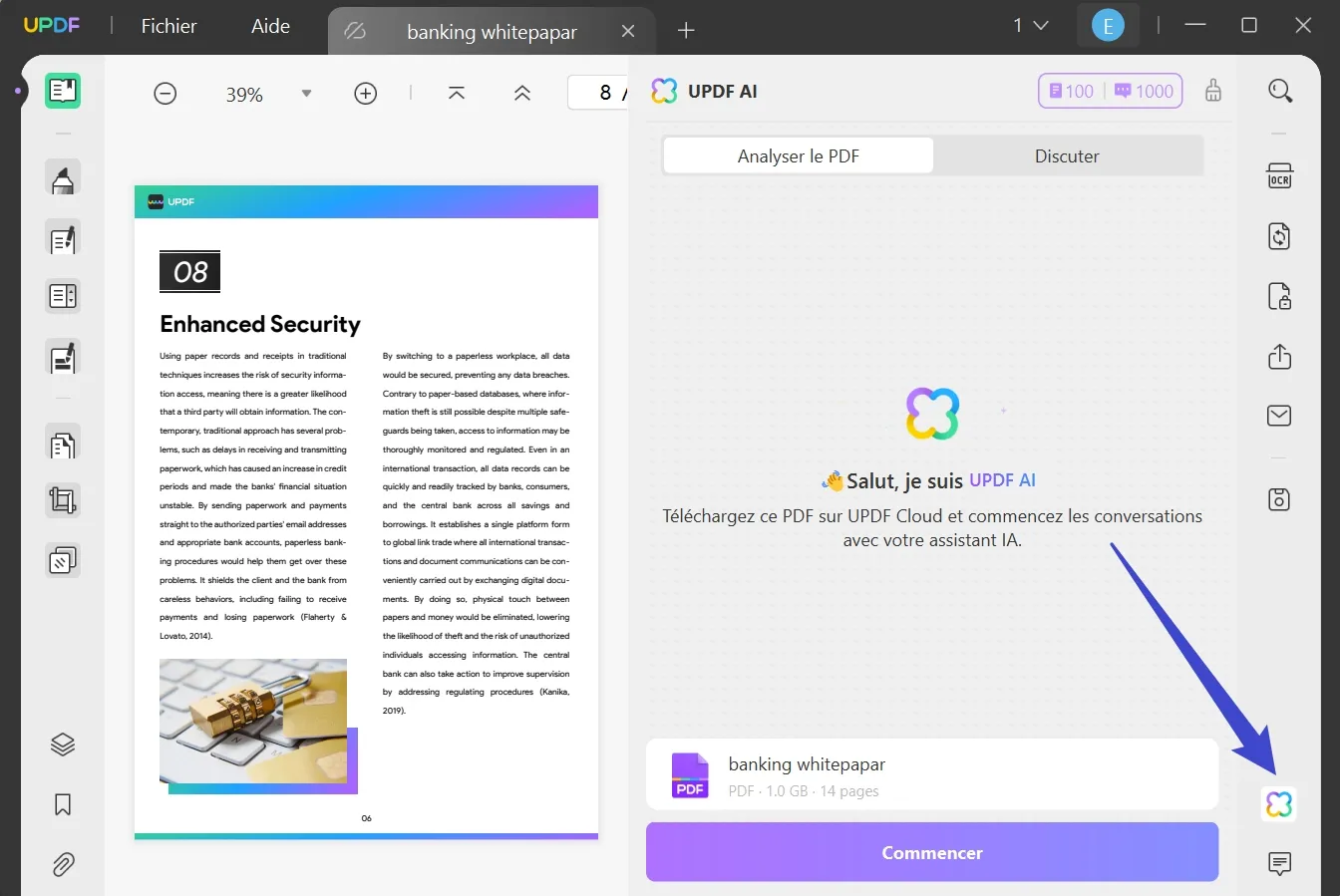Click the page number field showing 8
The width and height of the screenshot is (1340, 896).
598,93
